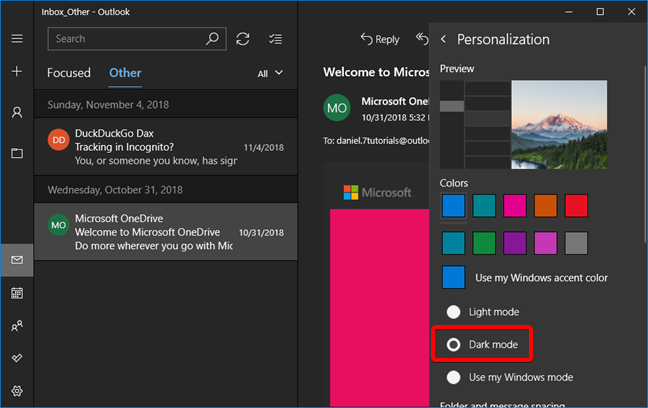Switch to Other inbox tab

tap(125, 73)
